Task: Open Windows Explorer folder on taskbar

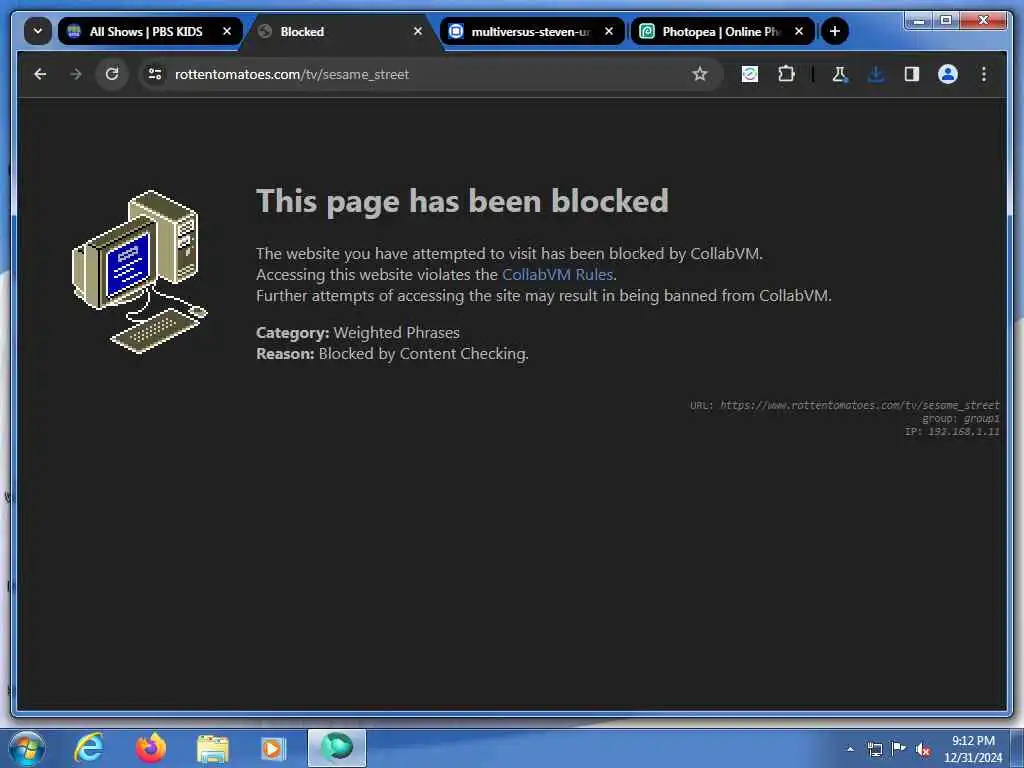Action: coord(212,748)
